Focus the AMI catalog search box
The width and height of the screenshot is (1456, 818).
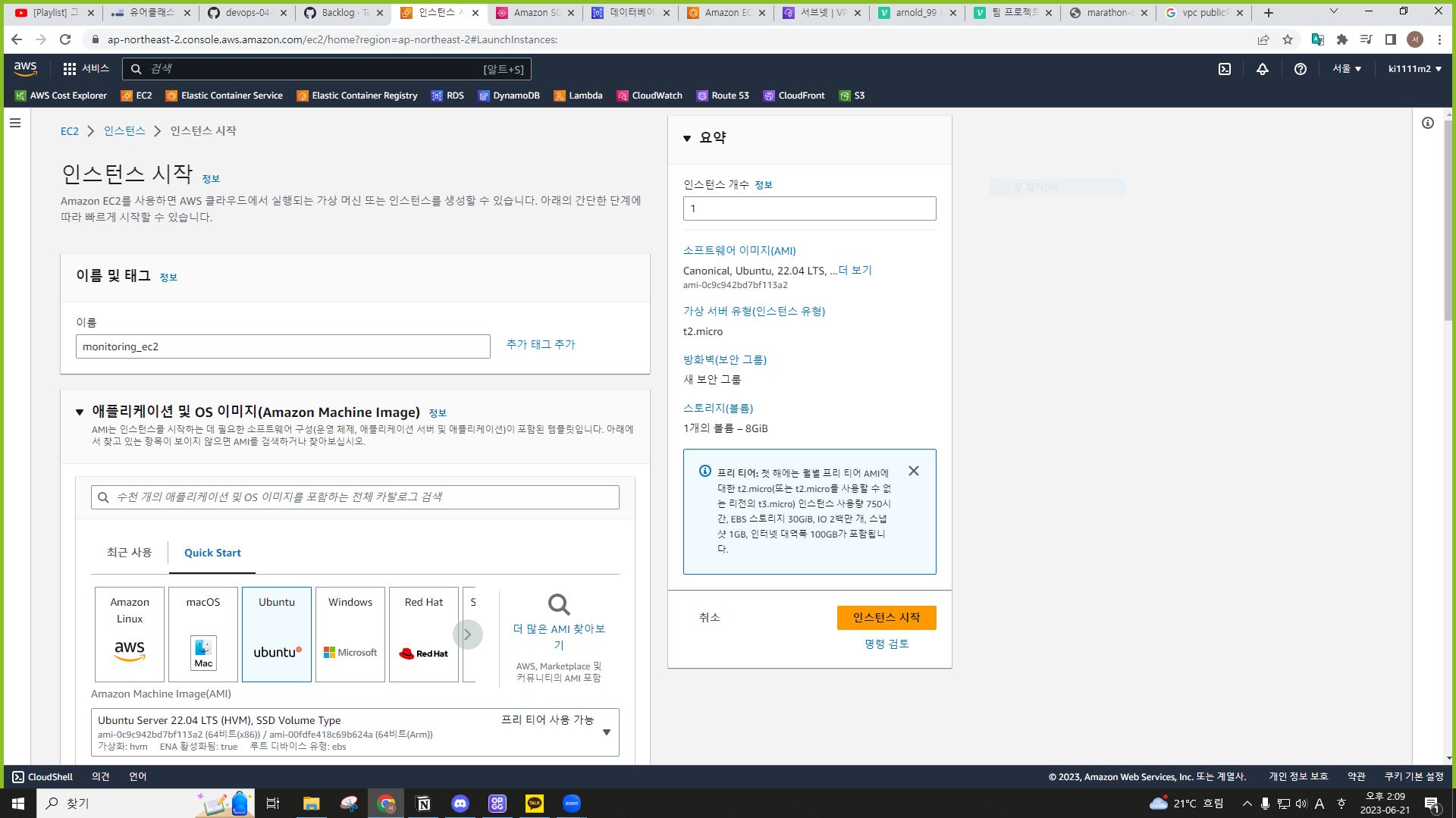(355, 497)
